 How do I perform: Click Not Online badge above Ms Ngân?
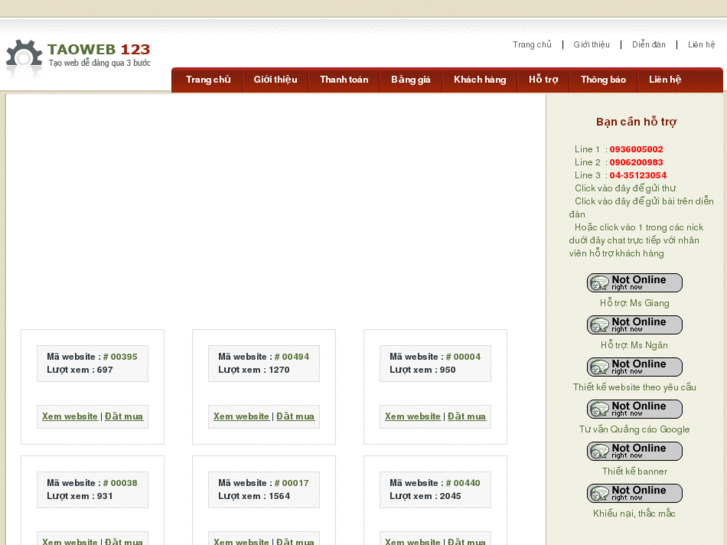[x=634, y=325]
